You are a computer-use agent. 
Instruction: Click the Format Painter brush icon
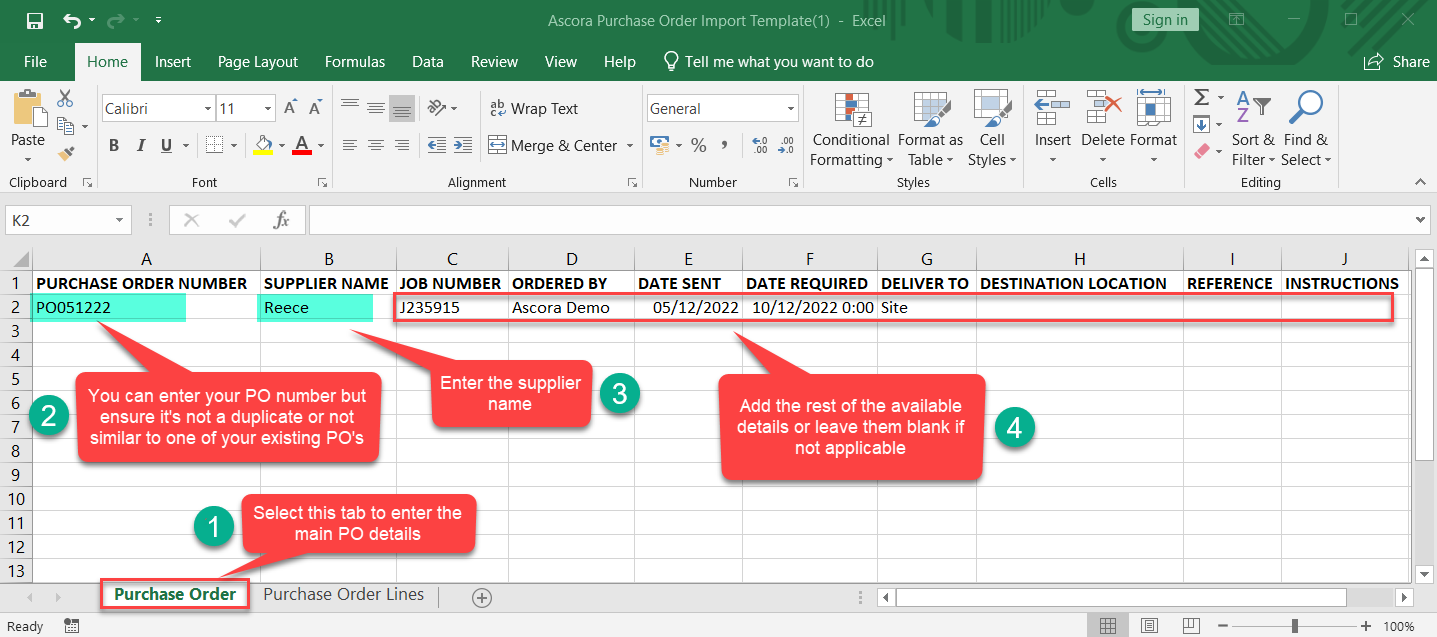pos(66,154)
